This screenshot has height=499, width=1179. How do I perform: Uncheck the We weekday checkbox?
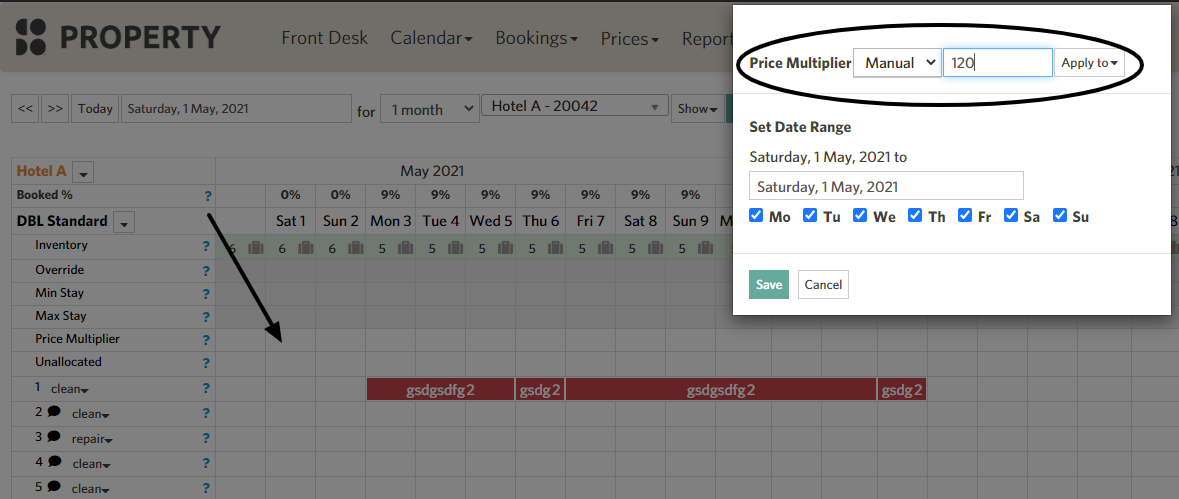pos(860,216)
